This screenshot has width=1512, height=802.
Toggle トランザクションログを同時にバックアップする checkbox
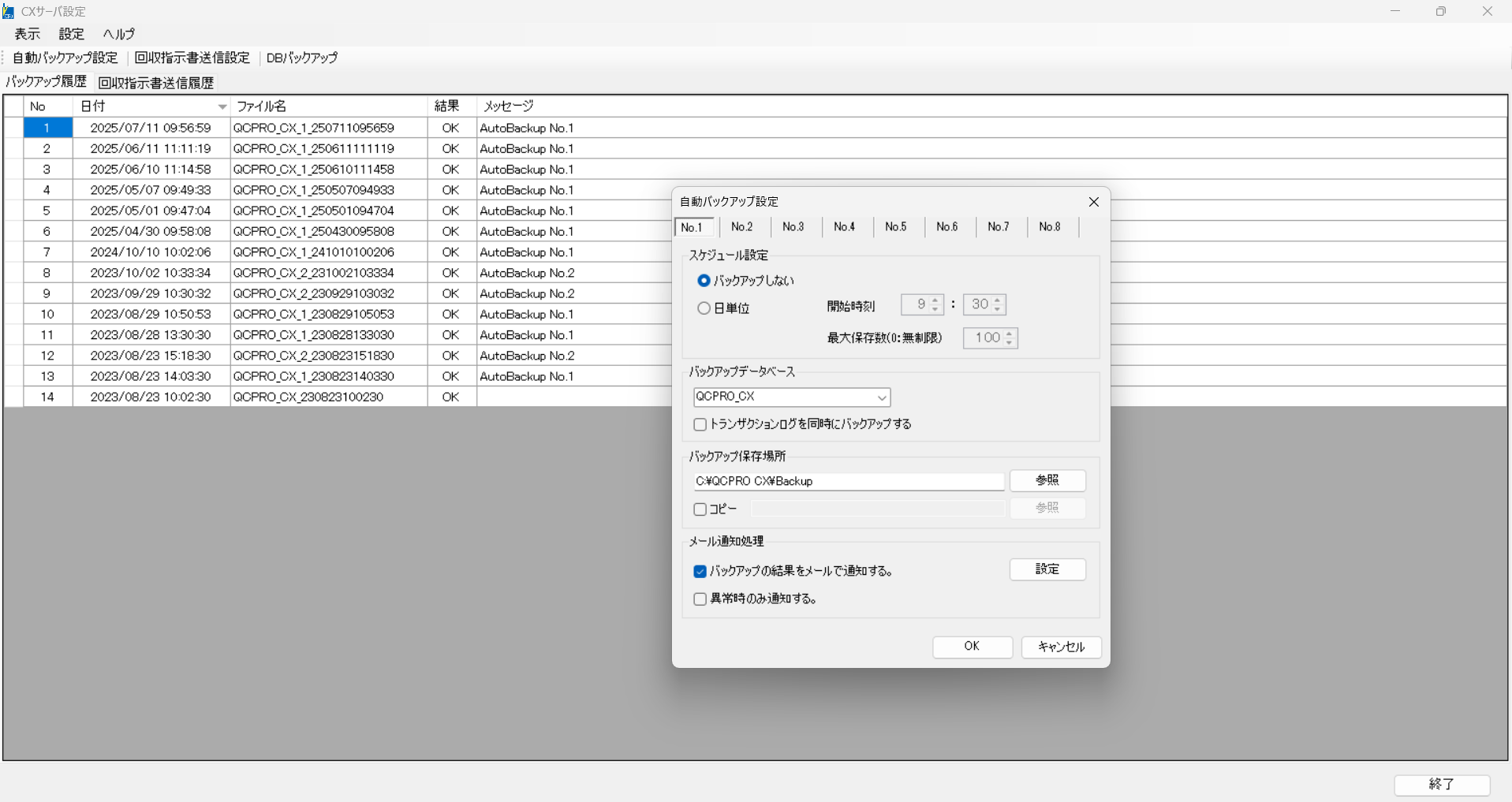coord(700,424)
